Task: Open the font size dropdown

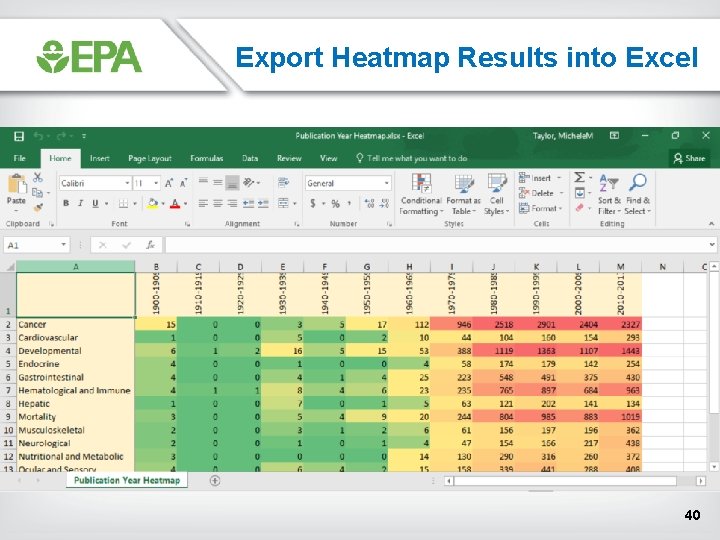Action: 156,183
